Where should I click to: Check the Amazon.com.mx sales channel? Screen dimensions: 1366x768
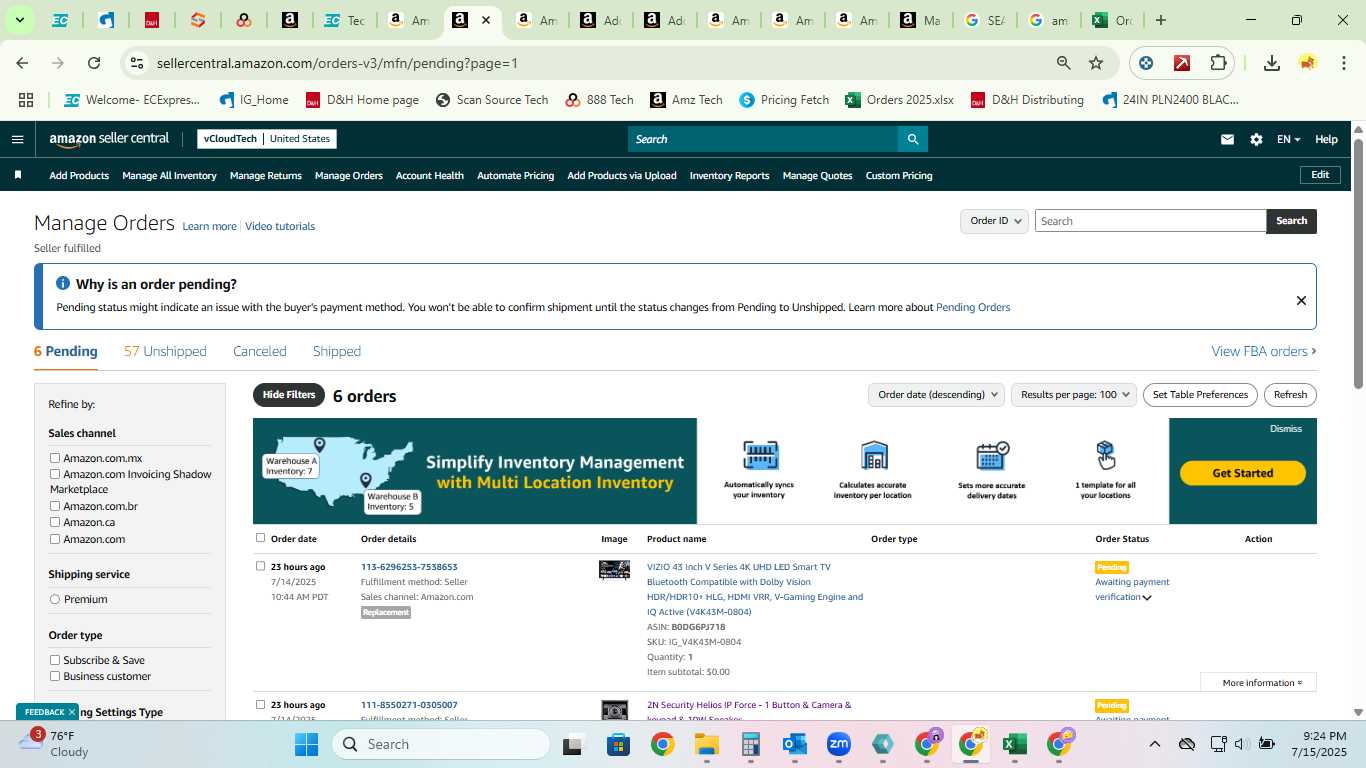point(55,458)
